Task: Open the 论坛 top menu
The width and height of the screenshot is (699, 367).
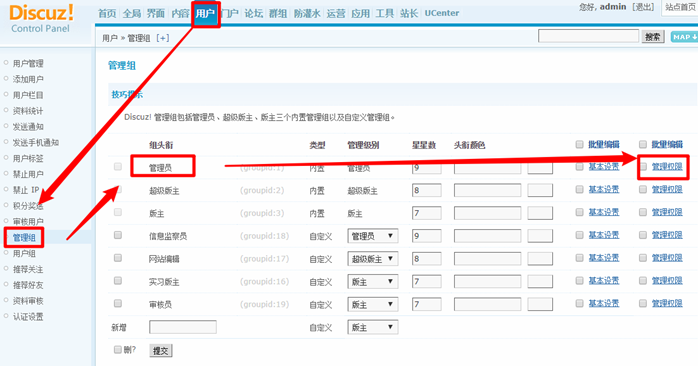Action: tap(253, 13)
